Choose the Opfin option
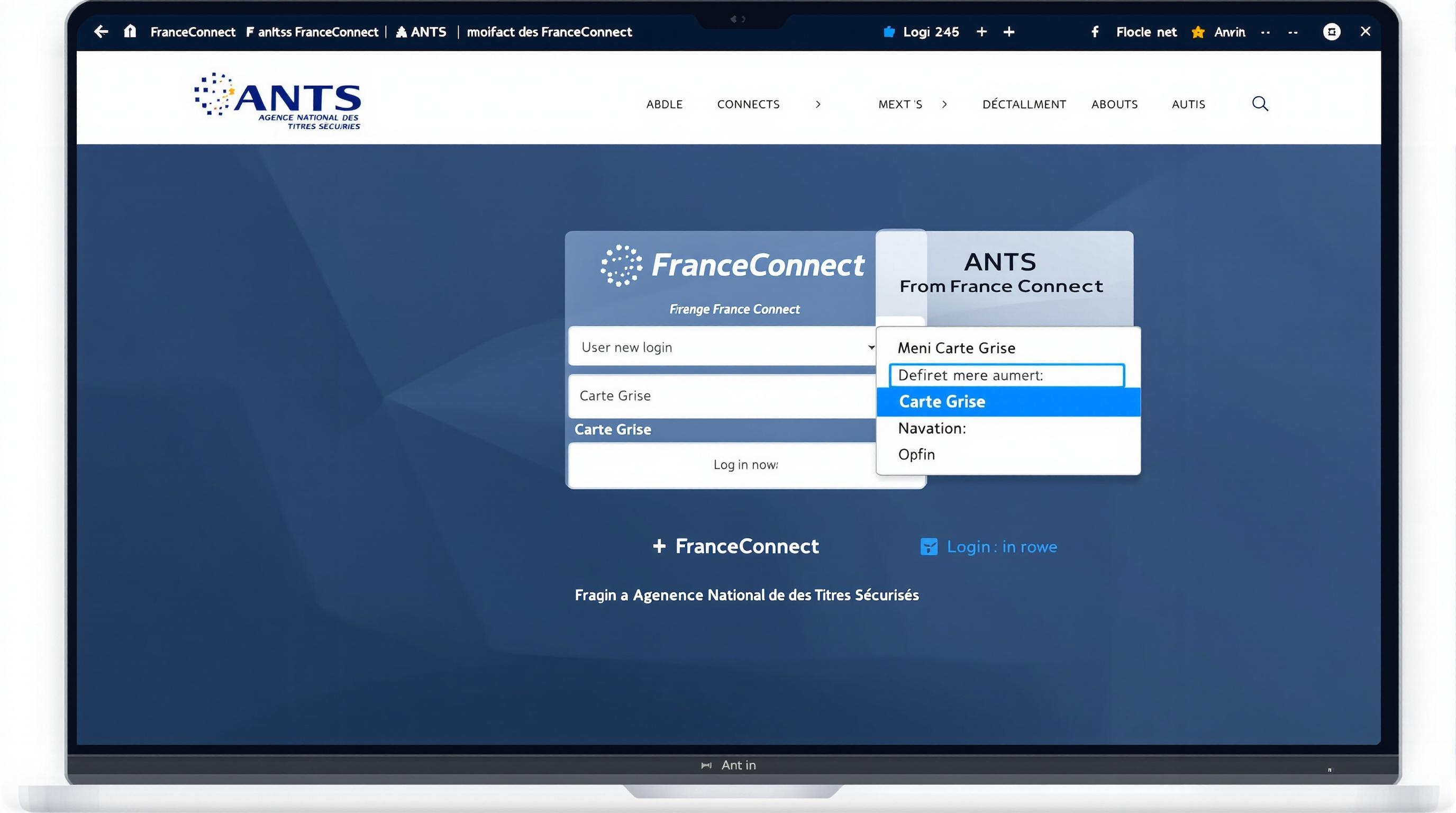1456x813 pixels. (916, 455)
